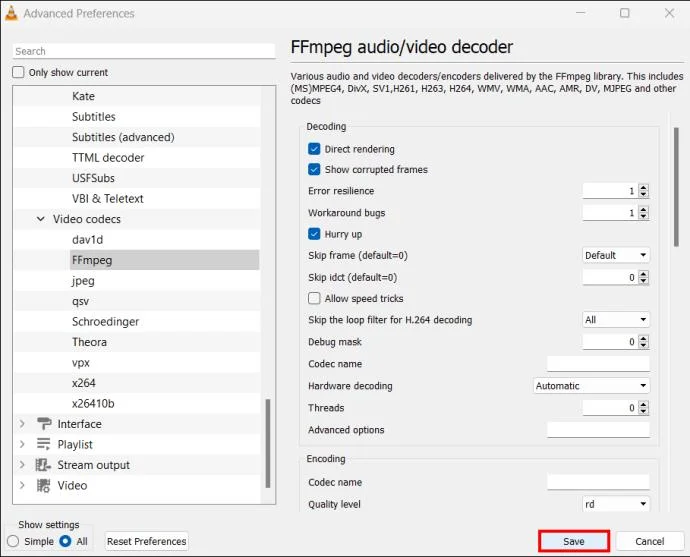This screenshot has height=557, width=690.
Task: Expand the Interface category
Action: pos(22,424)
